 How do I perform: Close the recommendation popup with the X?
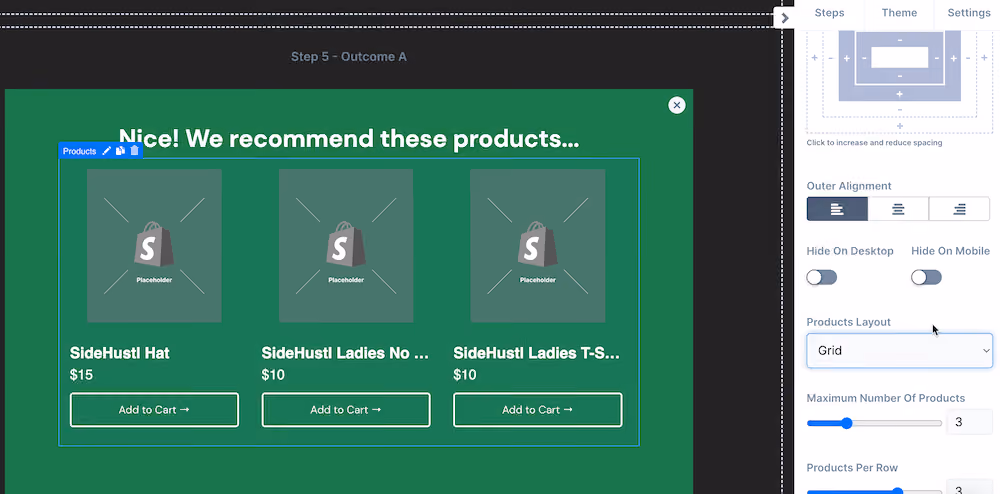[x=677, y=105]
